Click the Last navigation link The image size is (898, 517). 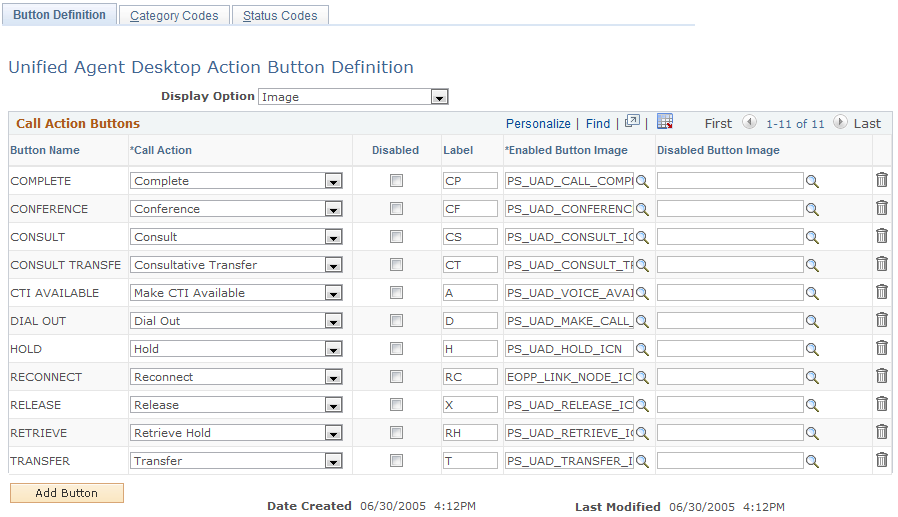click(867, 124)
